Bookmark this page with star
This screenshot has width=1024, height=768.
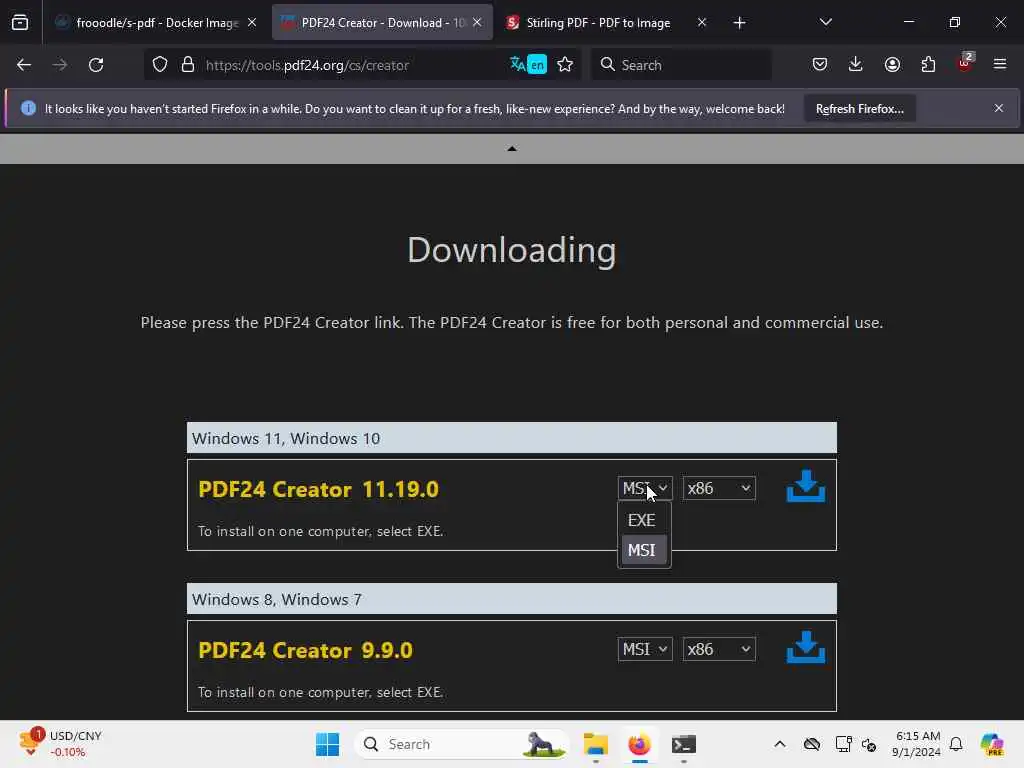565,65
